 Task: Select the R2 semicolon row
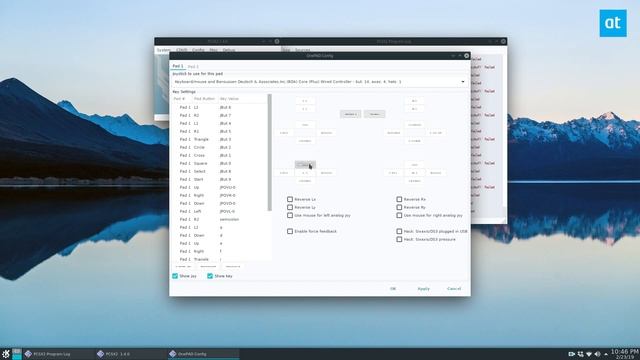[x=220, y=219]
